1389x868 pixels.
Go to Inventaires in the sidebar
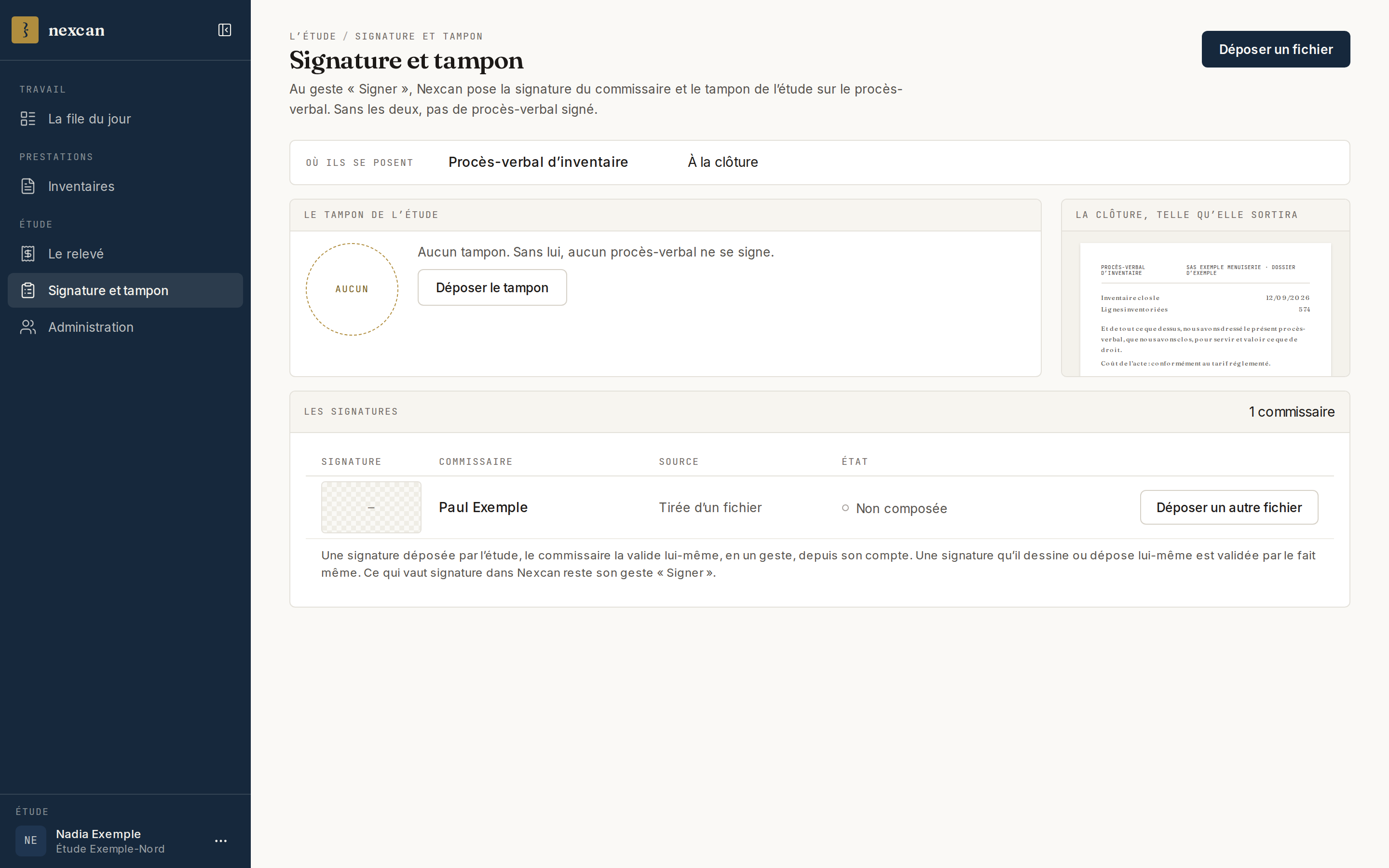(125, 186)
